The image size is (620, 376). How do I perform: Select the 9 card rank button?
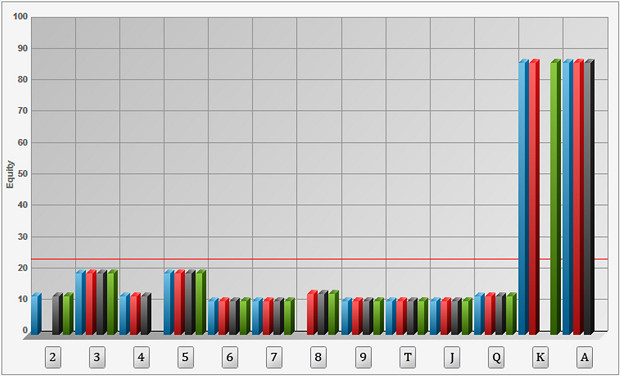[x=363, y=357]
